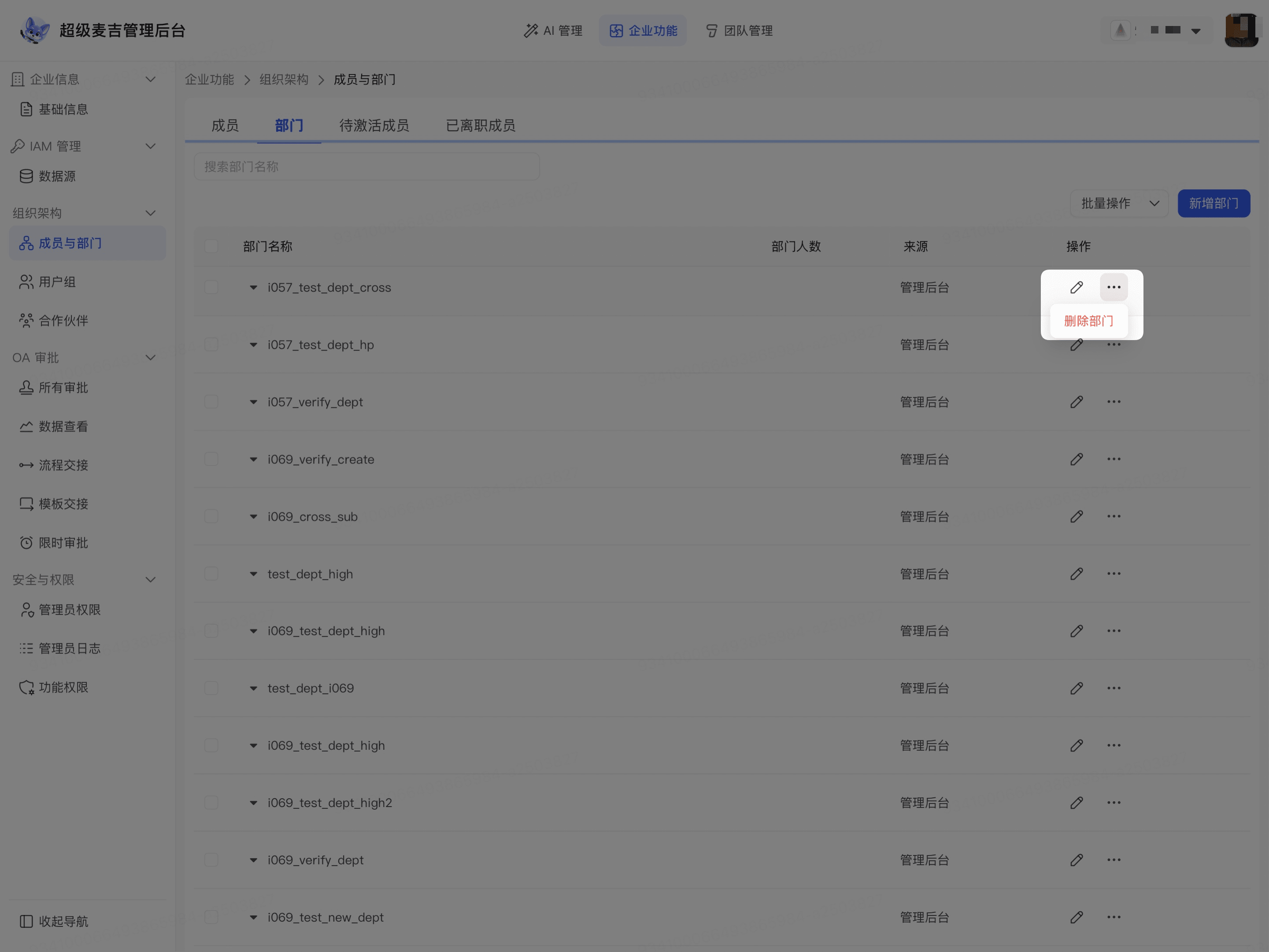
Task: Switch to the 成员 tab
Action: point(225,125)
